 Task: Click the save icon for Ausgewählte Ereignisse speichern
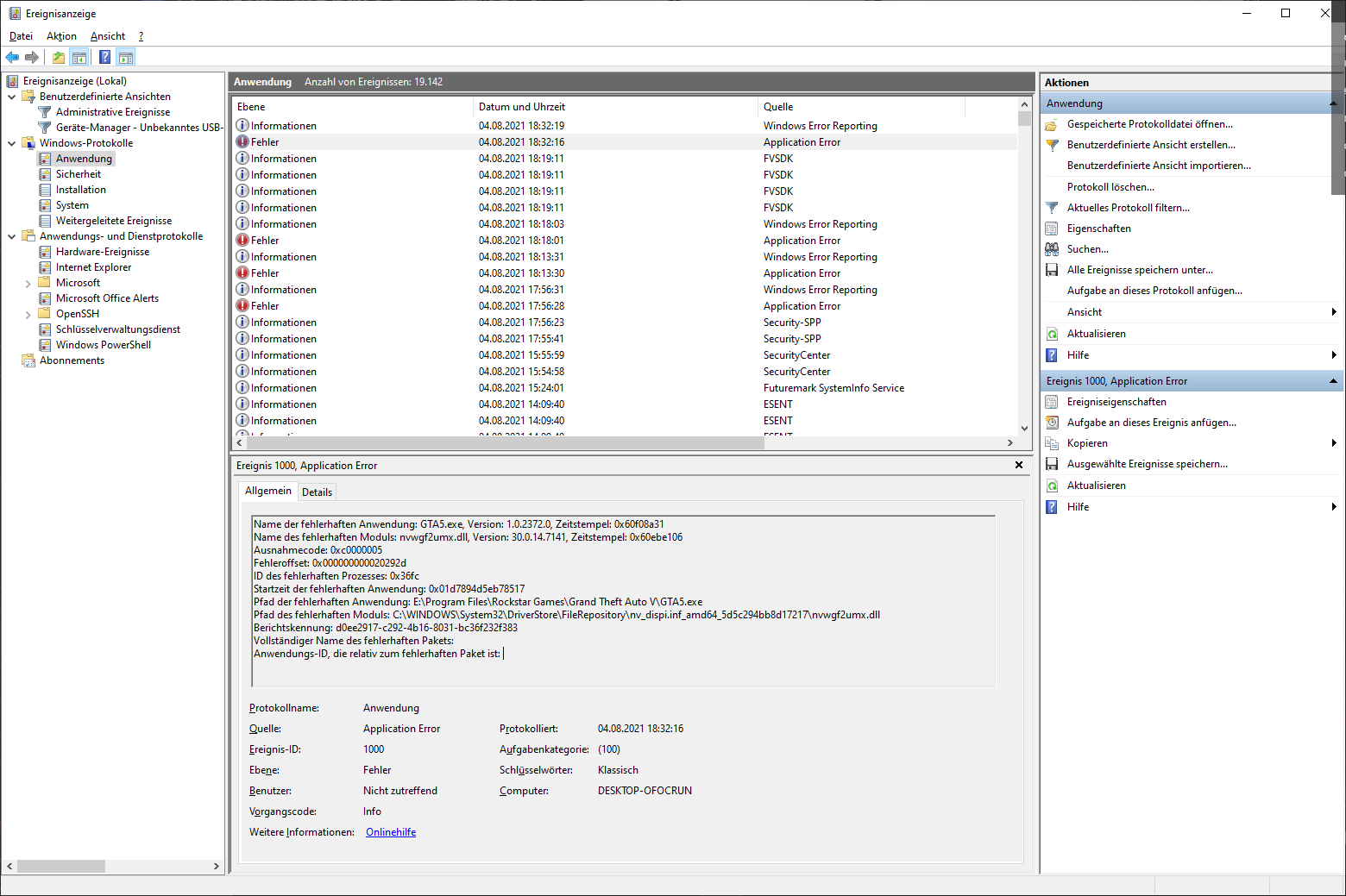pos(1052,464)
